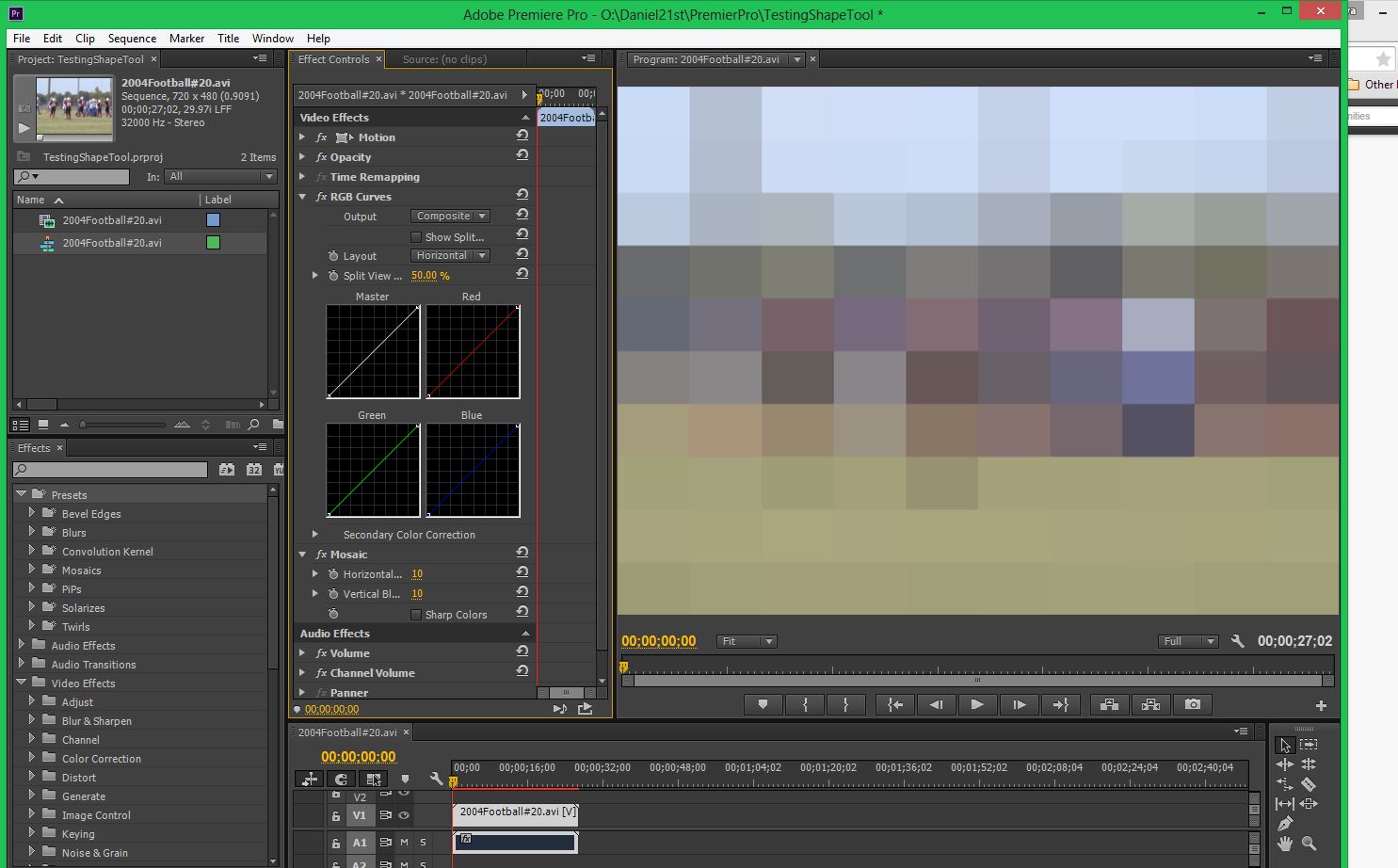Expand the Motion effect properties
Viewport: 1398px width, 868px height.
(302, 137)
